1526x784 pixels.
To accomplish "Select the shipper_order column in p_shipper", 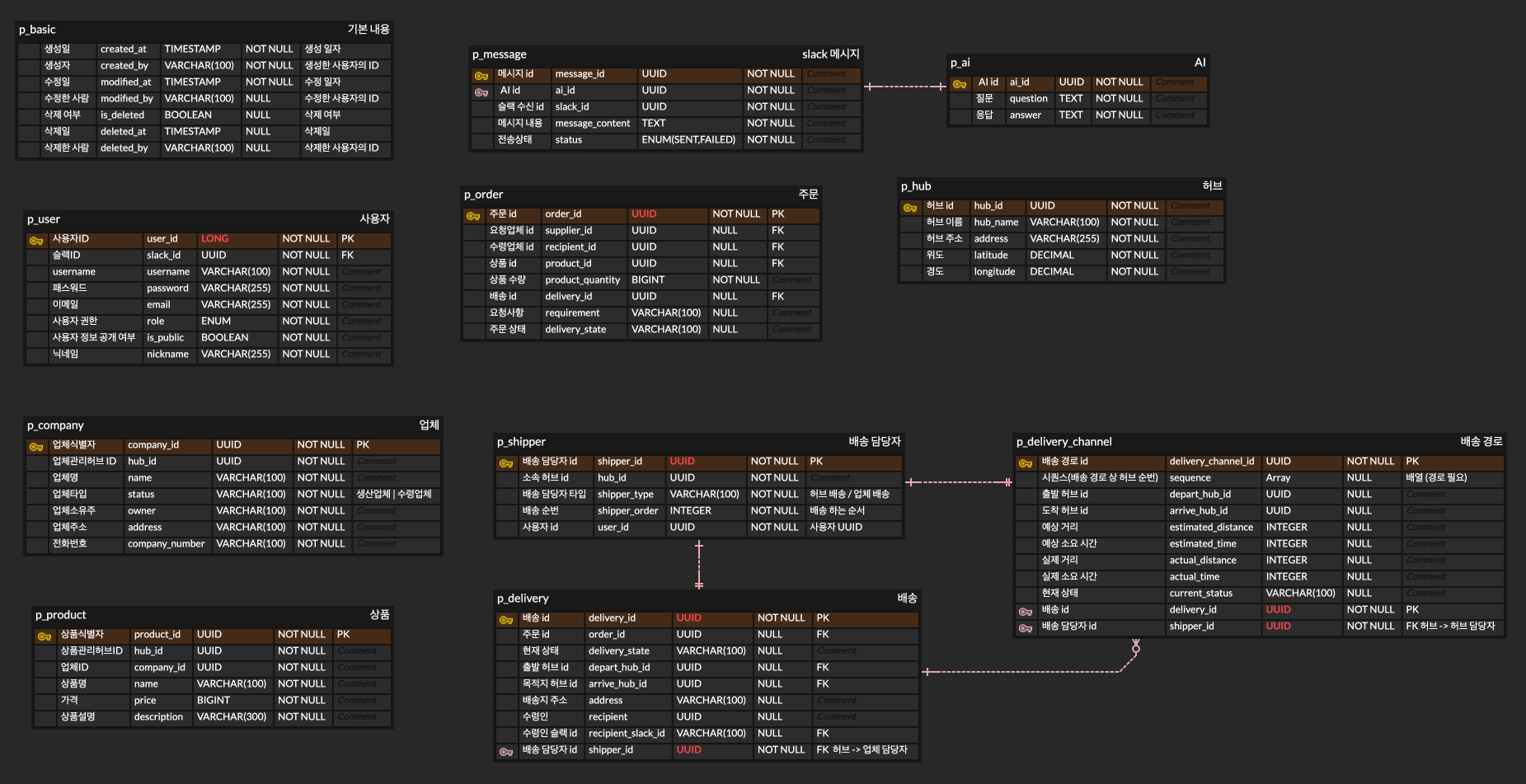I will point(628,511).
